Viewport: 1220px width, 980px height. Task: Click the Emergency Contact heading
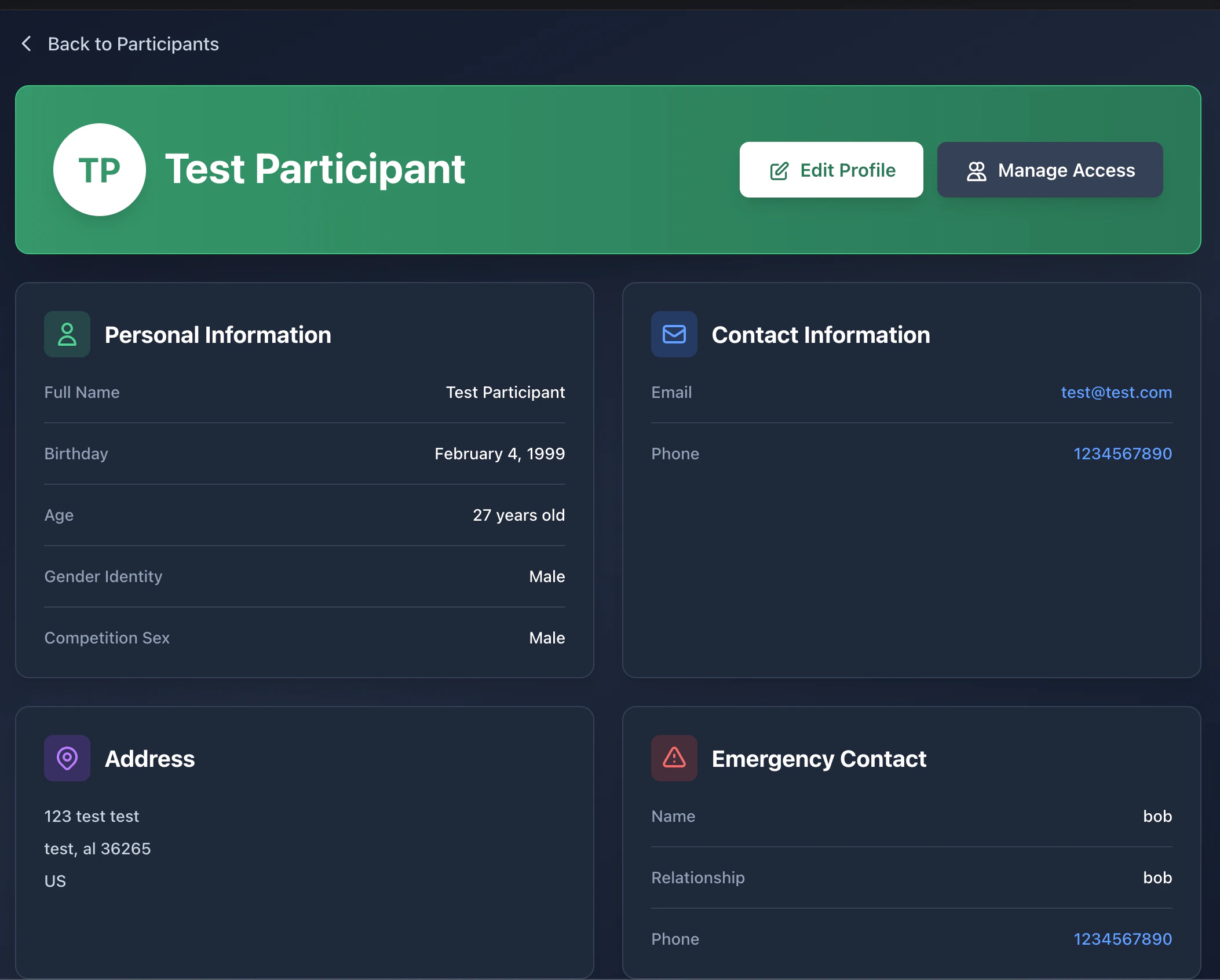pyautogui.click(x=819, y=759)
